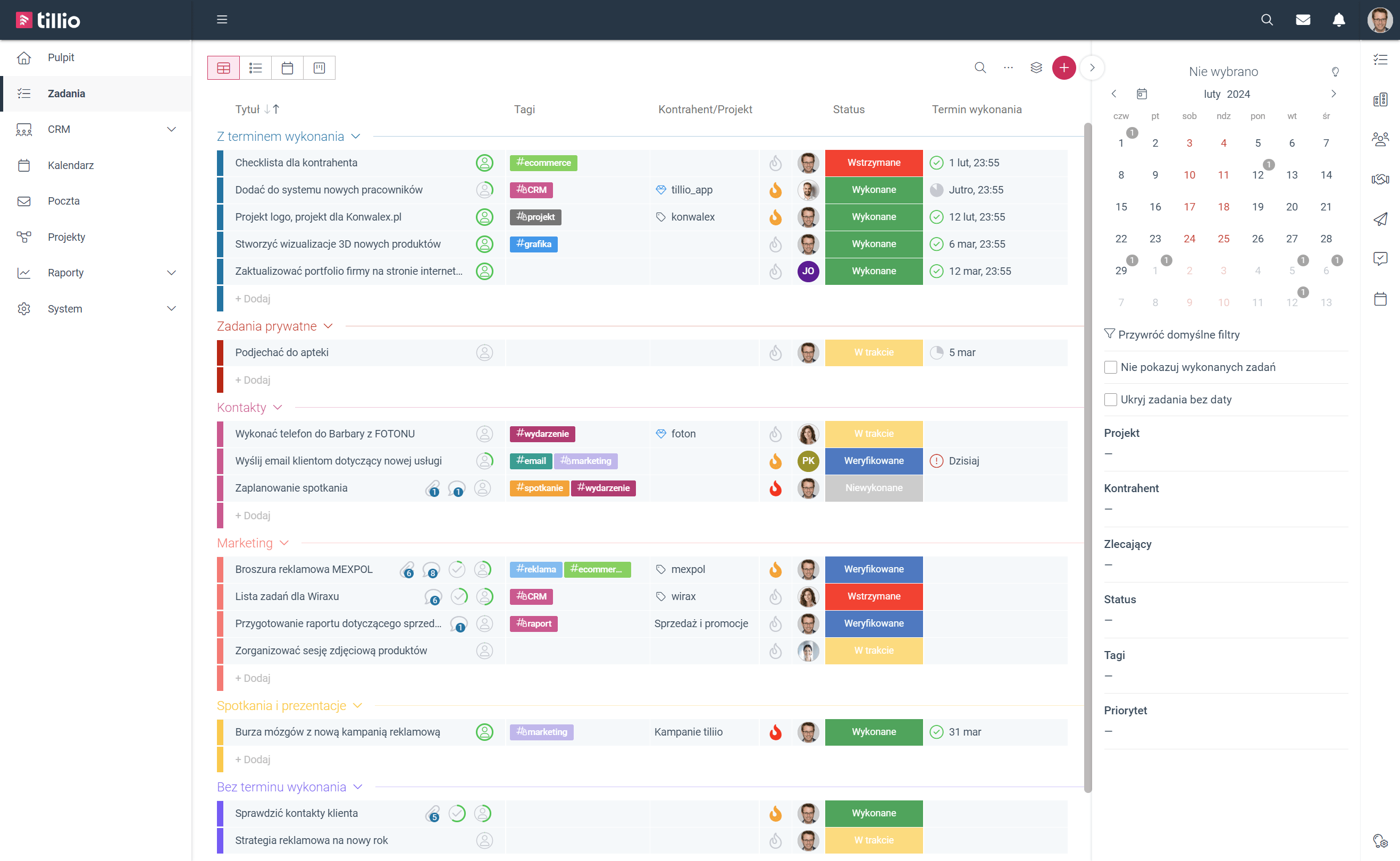Open the three-dots more options menu
The height and width of the screenshot is (861, 1400).
(x=1008, y=68)
